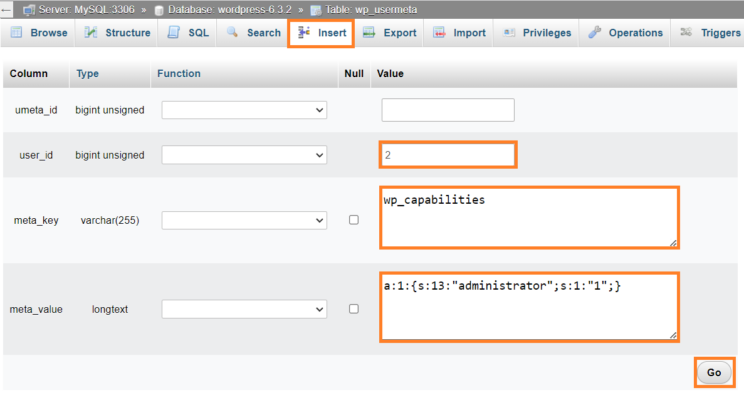The width and height of the screenshot is (744, 400).
Task: Open the wordpress-6.3.2 database breadcrumb link
Action: [x=230, y=9]
